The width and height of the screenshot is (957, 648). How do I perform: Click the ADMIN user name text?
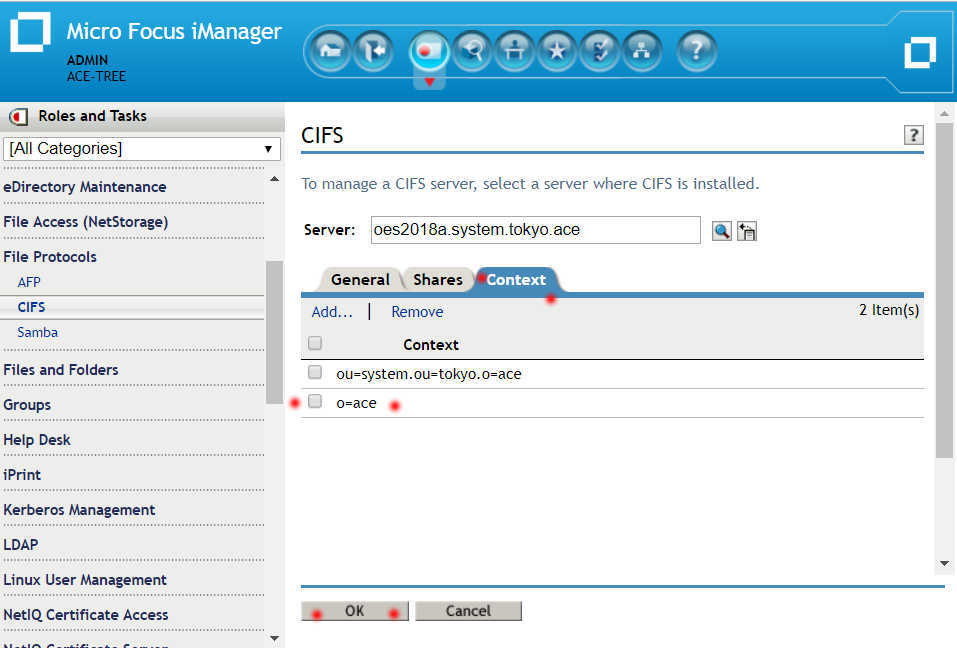87,60
